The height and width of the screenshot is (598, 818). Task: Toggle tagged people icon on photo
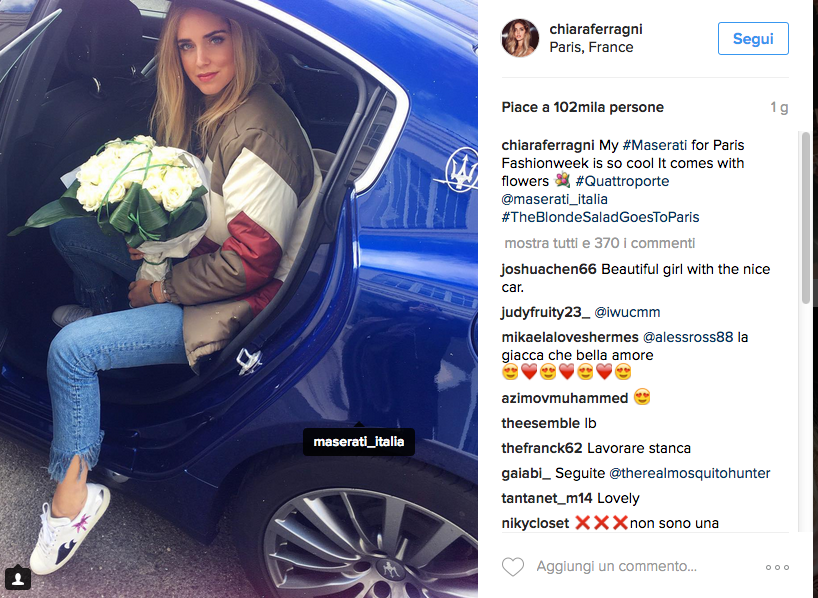(x=18, y=578)
